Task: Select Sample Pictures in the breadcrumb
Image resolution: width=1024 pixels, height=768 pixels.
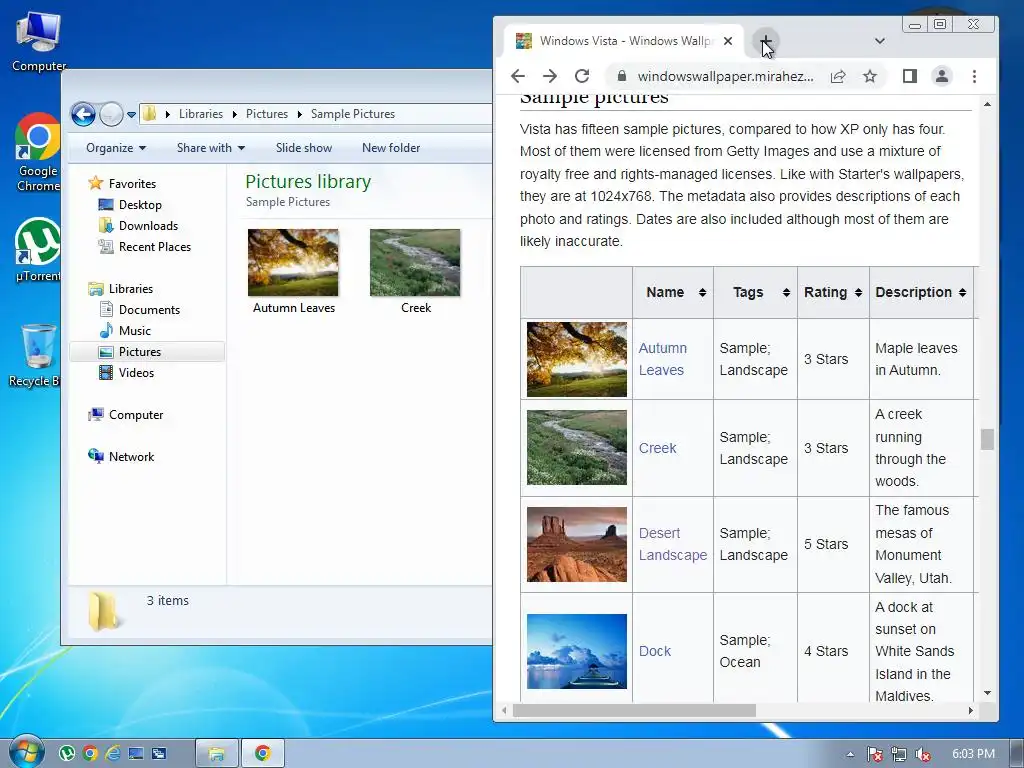Action: click(x=353, y=114)
